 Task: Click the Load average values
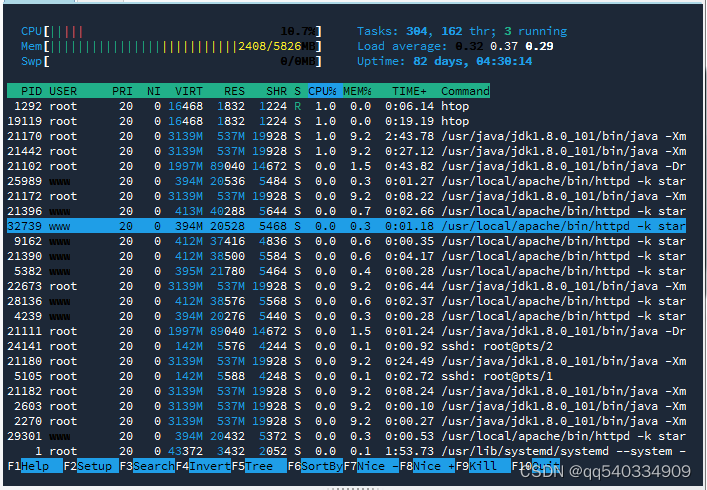pyautogui.click(x=504, y=46)
